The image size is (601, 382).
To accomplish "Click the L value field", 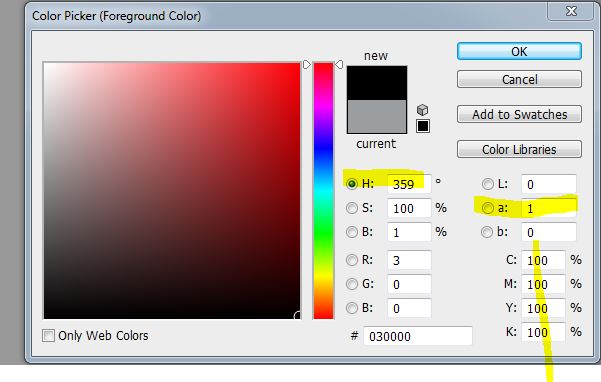I will 548,184.
